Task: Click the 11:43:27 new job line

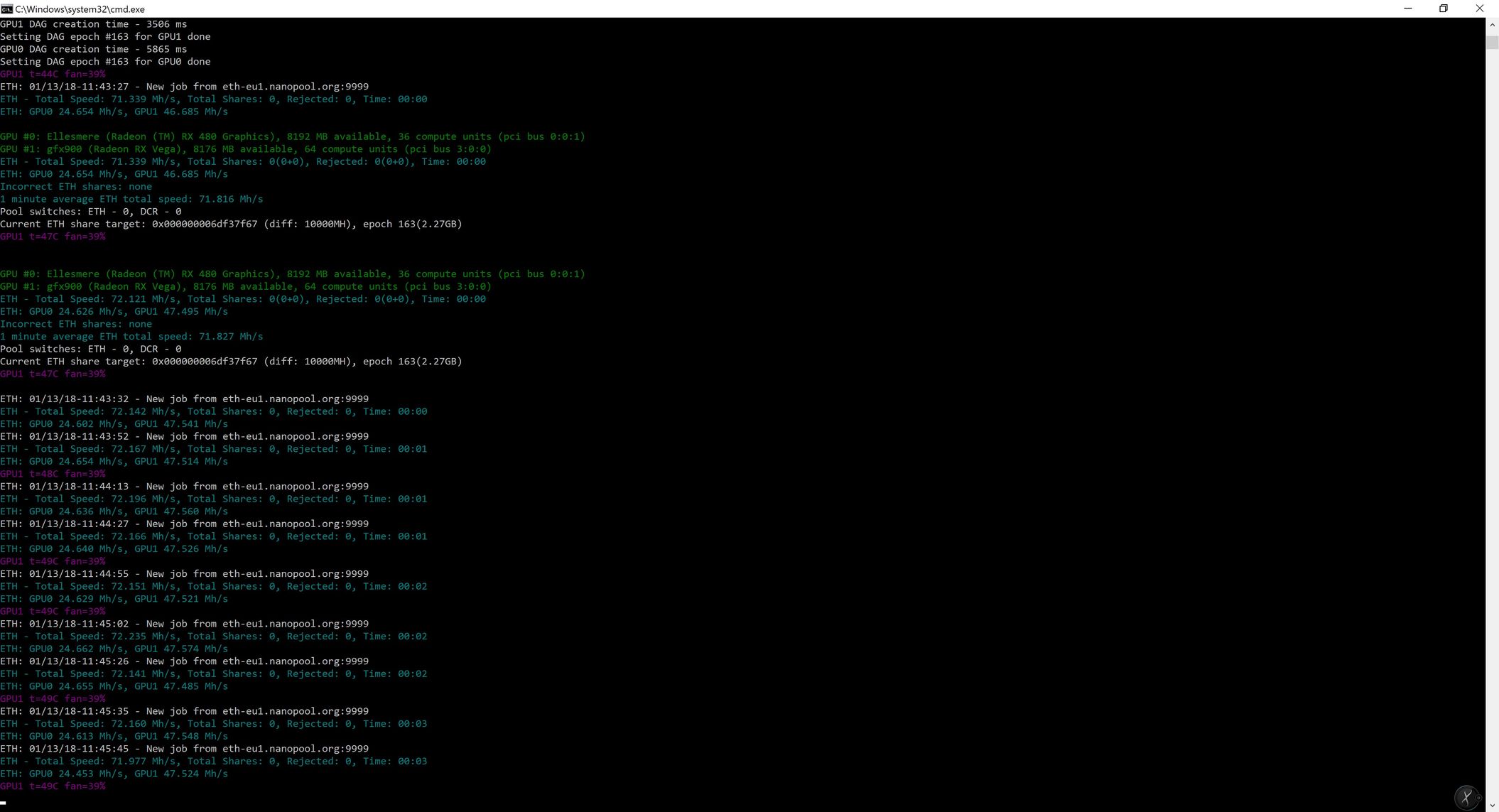Action: tap(184, 87)
